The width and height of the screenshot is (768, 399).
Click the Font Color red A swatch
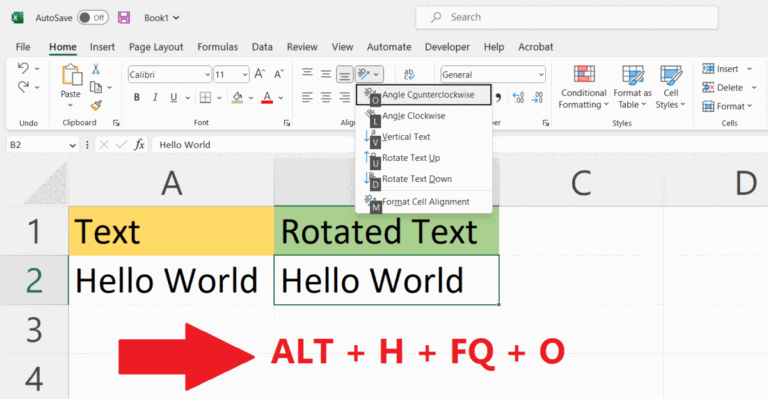point(267,97)
